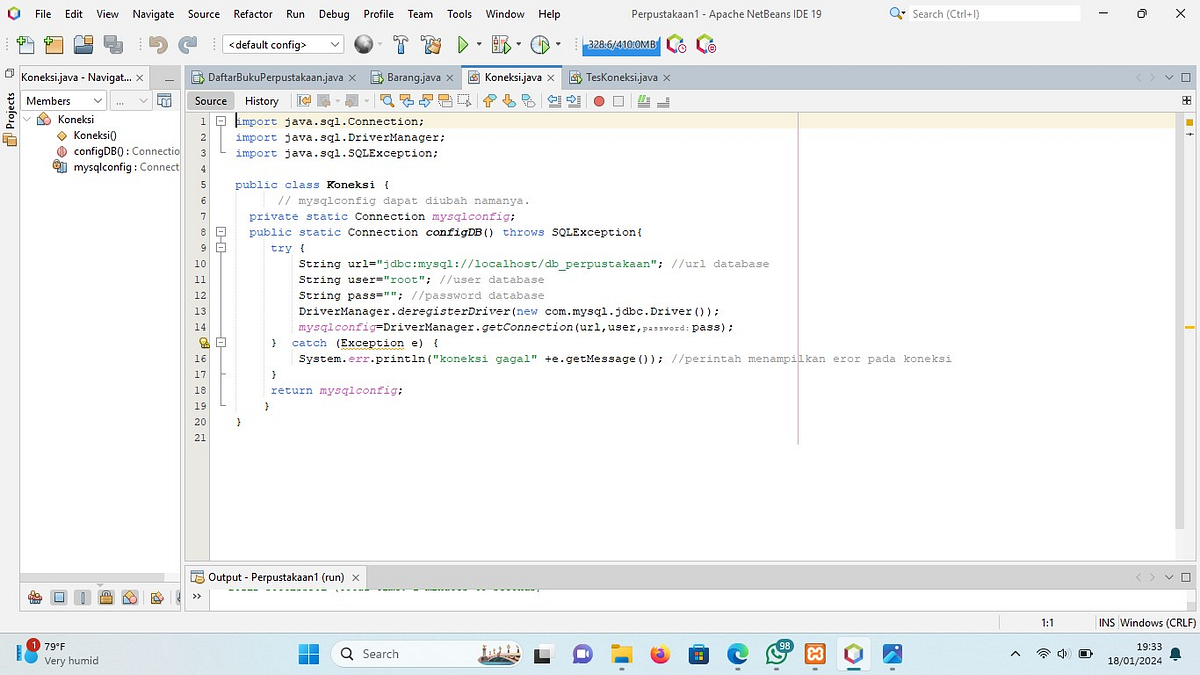The width and height of the screenshot is (1200, 675).
Task: Open the Run project dropdown arrow
Action: (479, 44)
